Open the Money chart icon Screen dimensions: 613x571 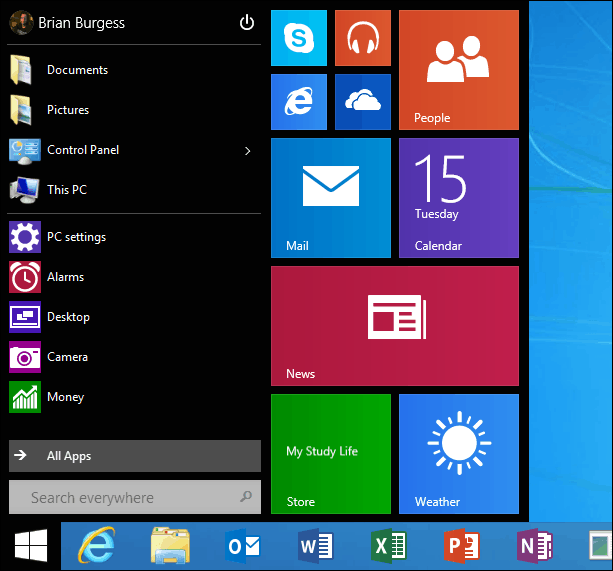point(25,397)
